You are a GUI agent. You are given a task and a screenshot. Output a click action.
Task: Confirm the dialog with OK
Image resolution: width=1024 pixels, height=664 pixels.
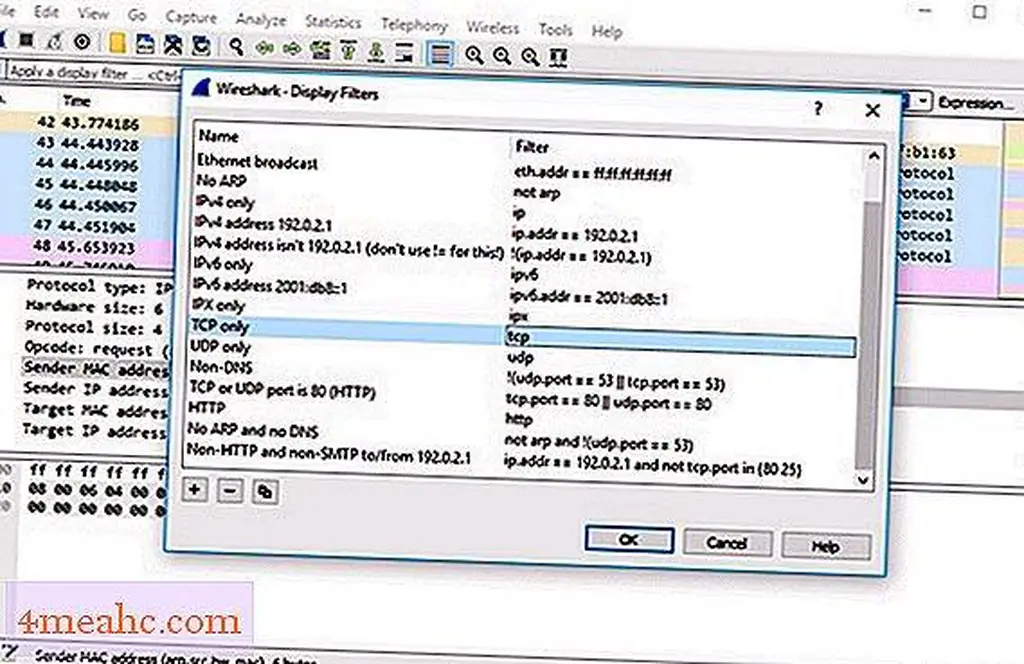[629, 539]
